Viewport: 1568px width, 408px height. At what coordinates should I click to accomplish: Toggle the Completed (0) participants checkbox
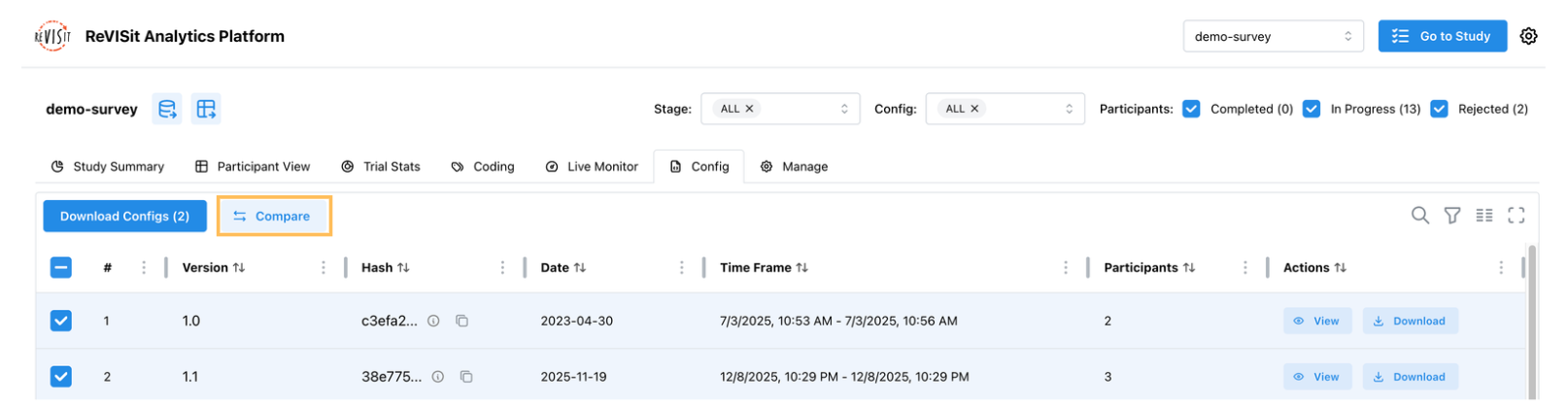pyautogui.click(x=1191, y=109)
